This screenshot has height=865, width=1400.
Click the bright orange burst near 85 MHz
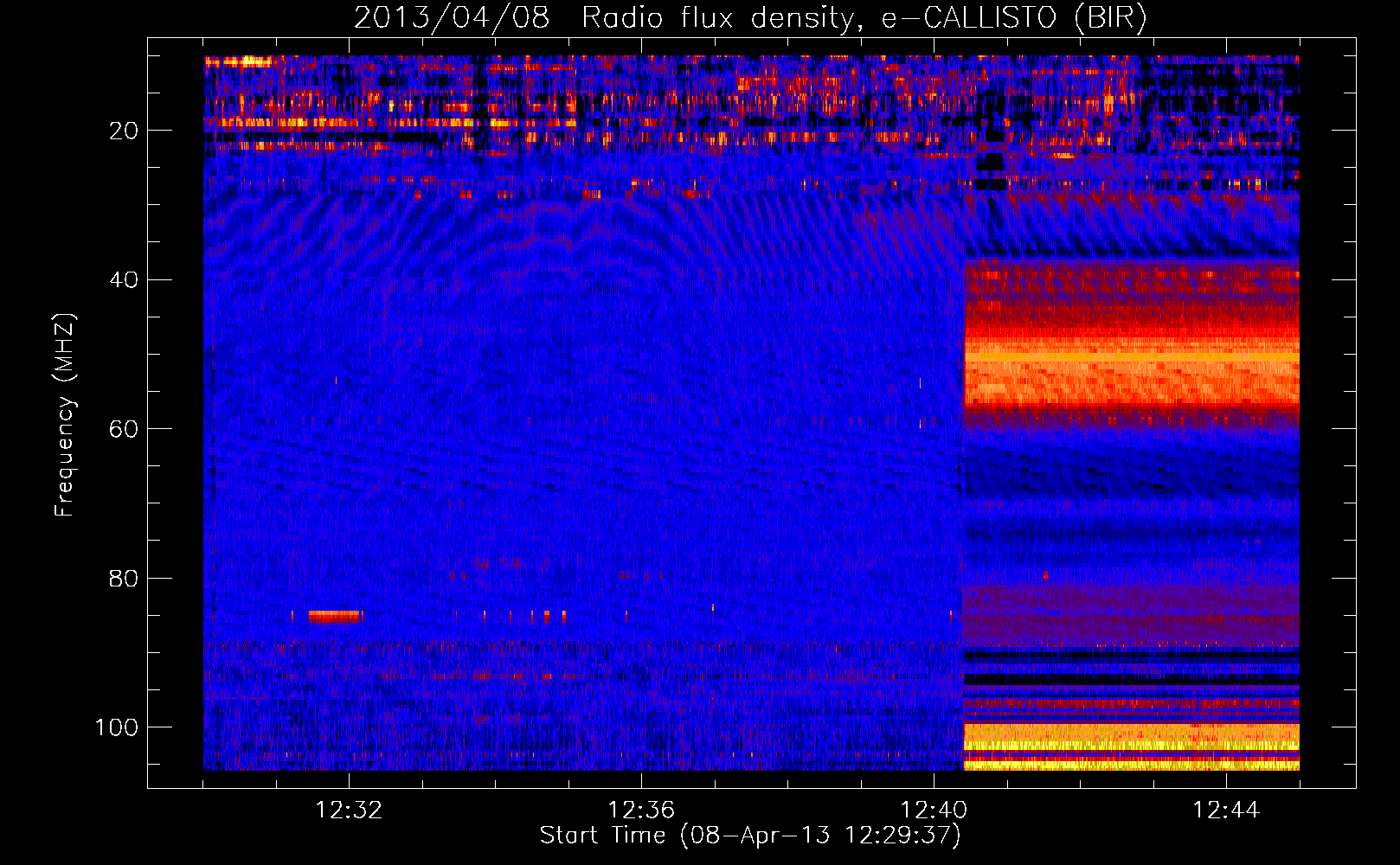point(334,616)
